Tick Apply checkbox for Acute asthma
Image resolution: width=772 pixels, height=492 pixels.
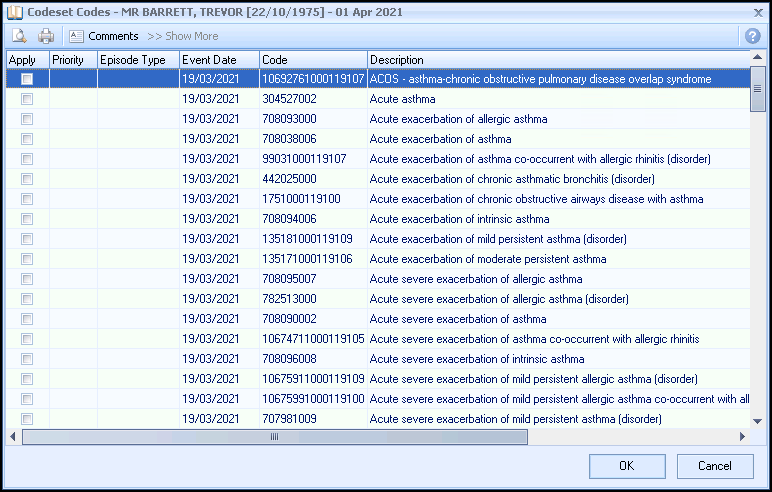(27, 99)
